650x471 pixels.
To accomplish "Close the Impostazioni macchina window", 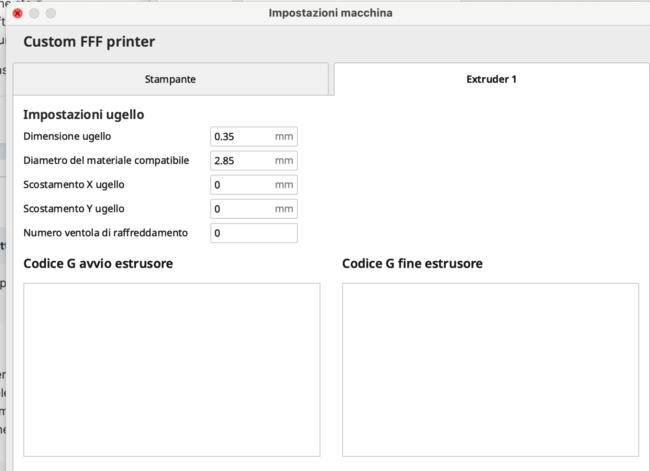I will (17, 13).
